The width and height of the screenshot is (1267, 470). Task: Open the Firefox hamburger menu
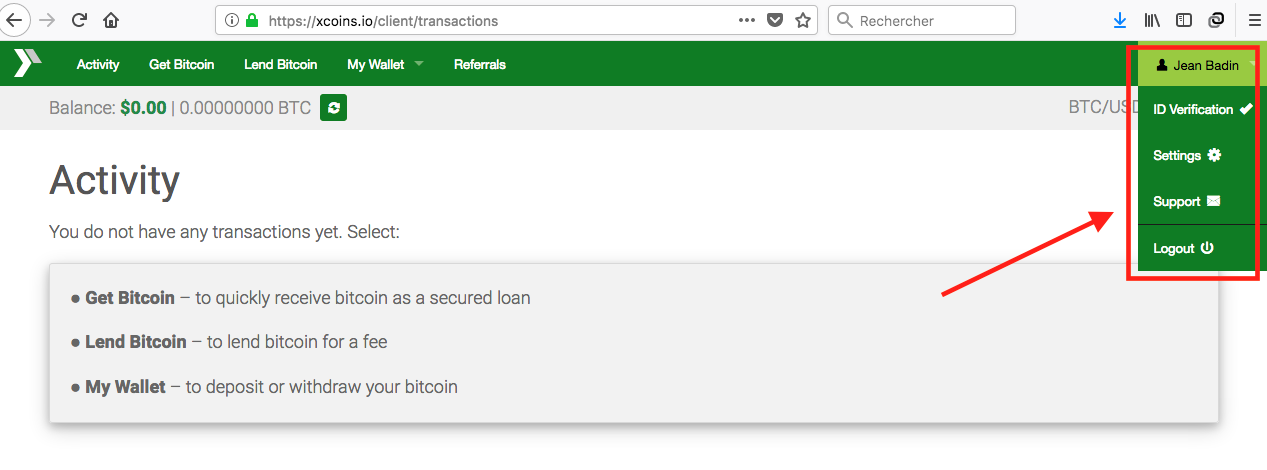coord(1254,20)
